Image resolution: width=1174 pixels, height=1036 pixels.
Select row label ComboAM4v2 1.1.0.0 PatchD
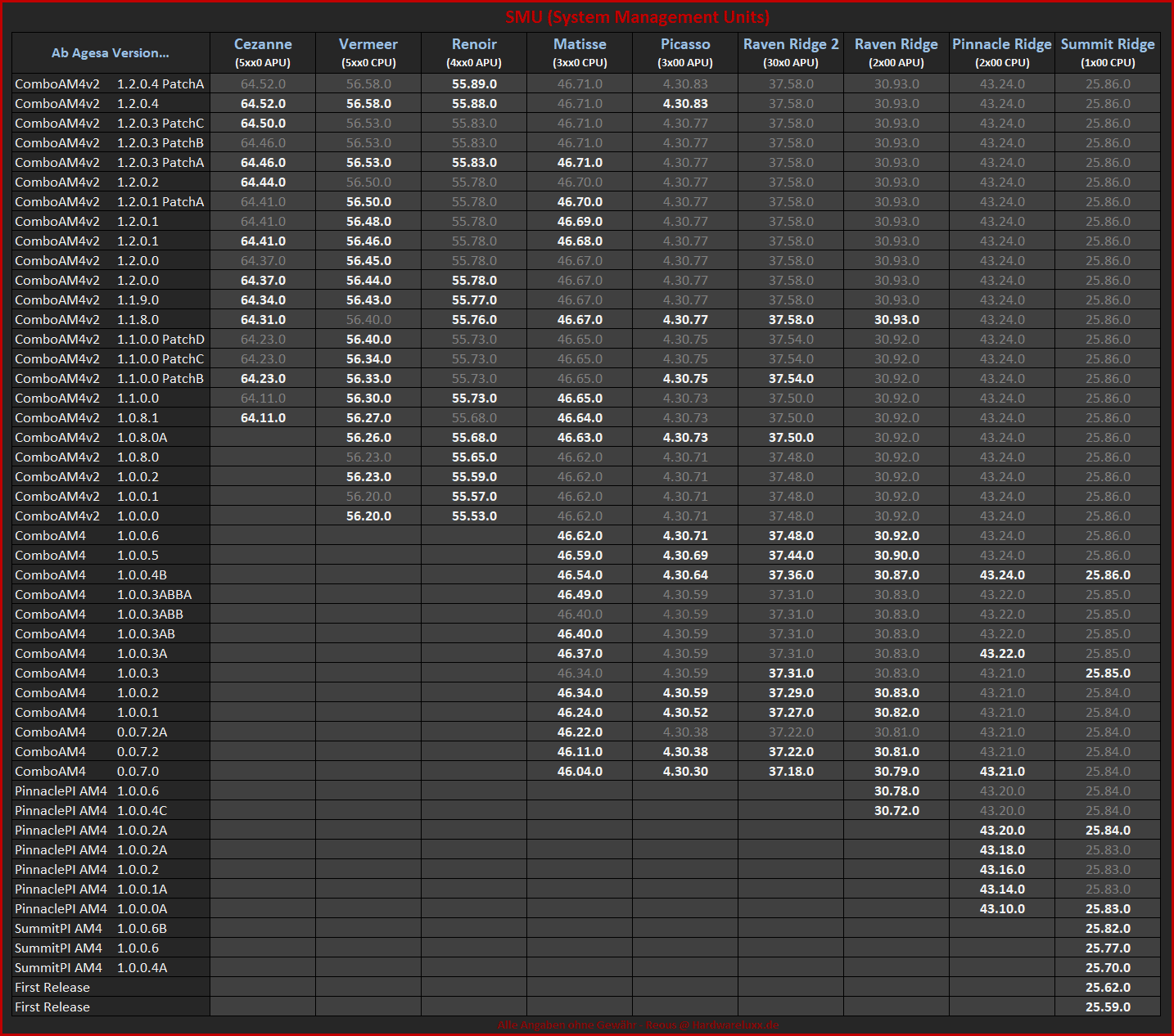(111, 339)
